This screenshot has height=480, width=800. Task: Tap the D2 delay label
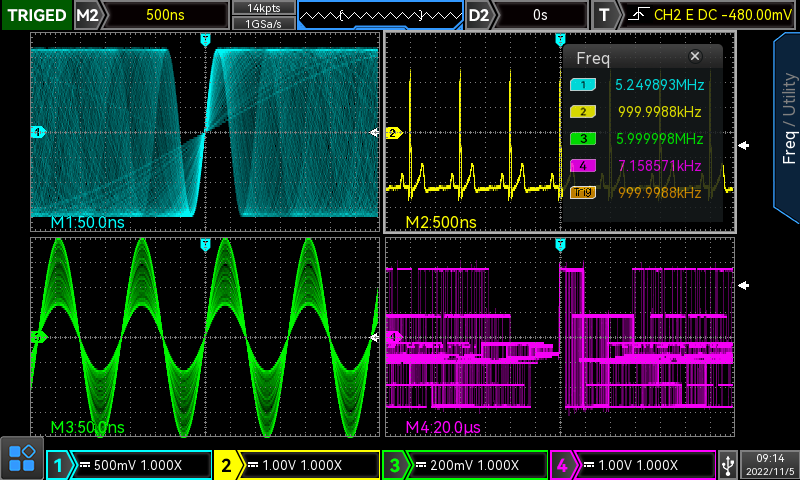pos(480,15)
